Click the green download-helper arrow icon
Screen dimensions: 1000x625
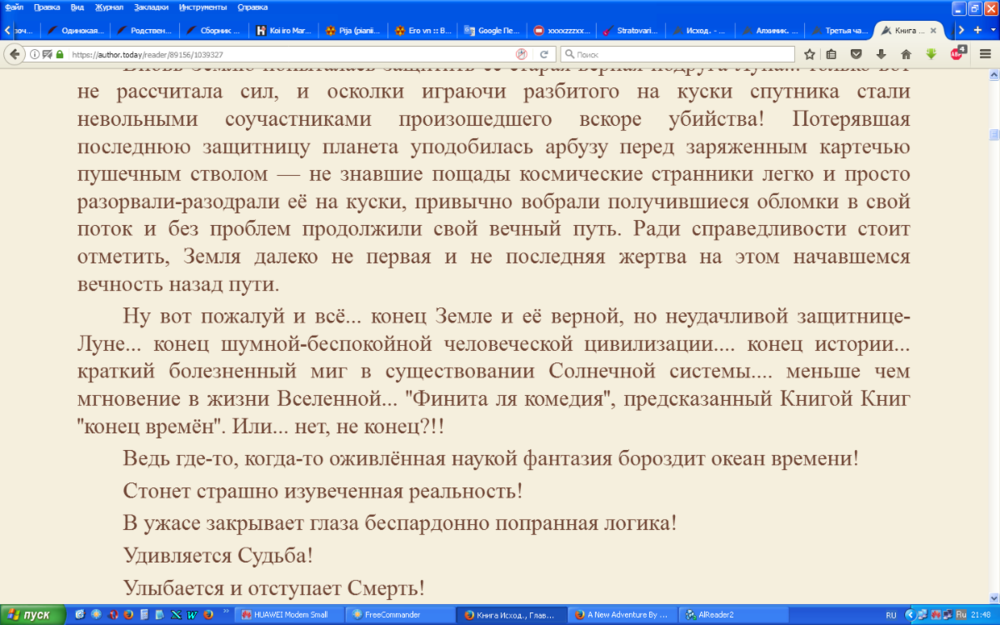click(931, 53)
